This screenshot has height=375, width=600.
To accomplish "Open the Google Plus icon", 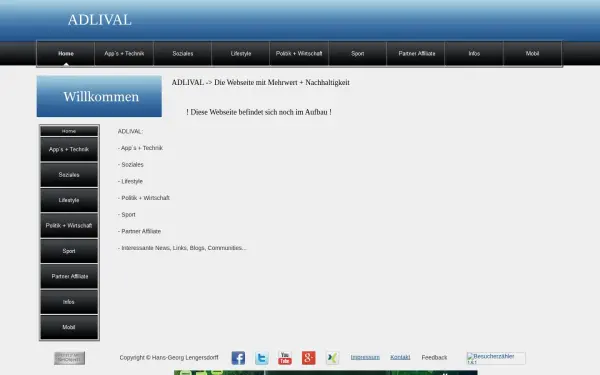I will click(x=308, y=358).
